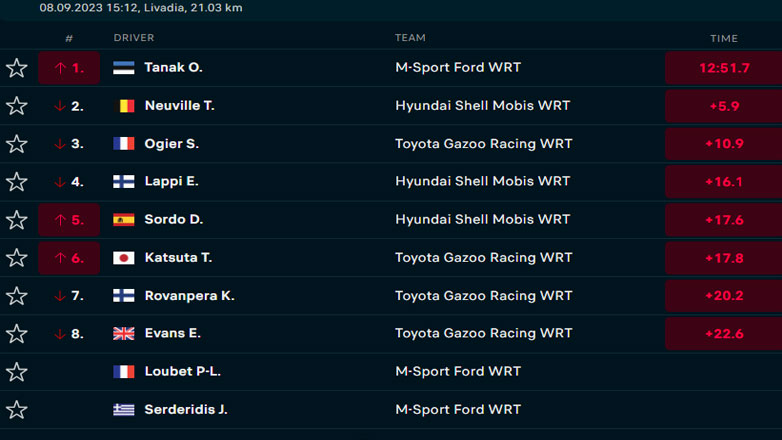This screenshot has width=782, height=440.
Task: Click the 12:51.7 time cell
Action: (724, 68)
